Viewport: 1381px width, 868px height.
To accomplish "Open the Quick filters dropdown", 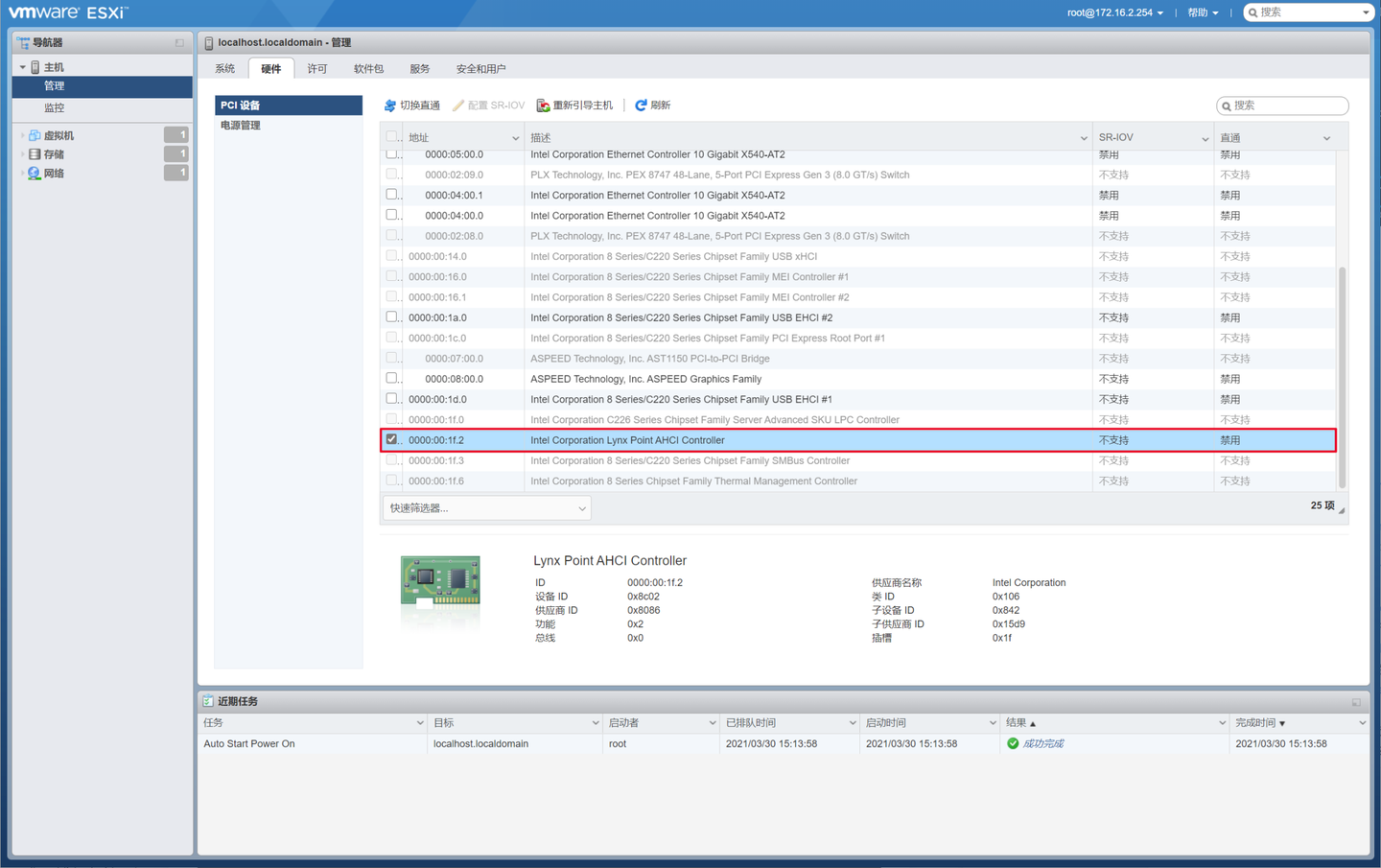I will pos(487,508).
